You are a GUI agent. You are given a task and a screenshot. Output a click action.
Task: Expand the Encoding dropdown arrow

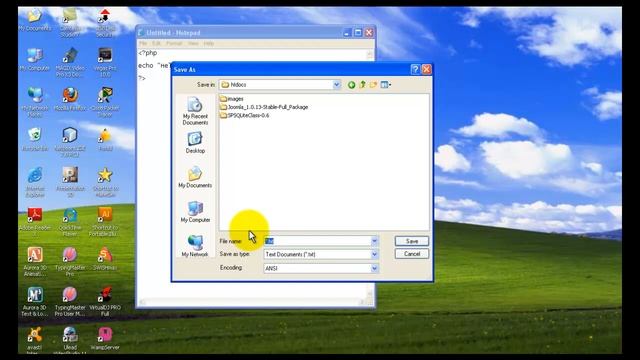(374, 269)
